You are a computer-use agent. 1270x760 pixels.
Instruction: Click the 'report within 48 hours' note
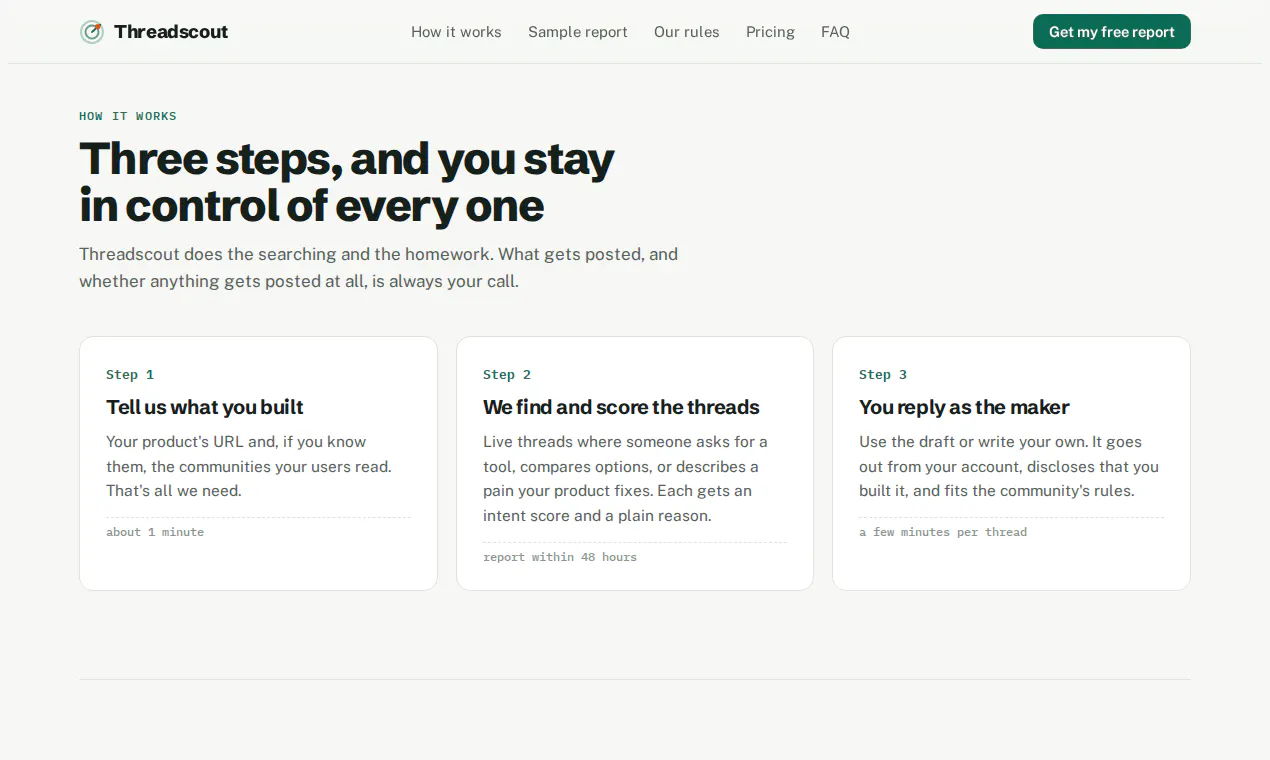click(560, 557)
